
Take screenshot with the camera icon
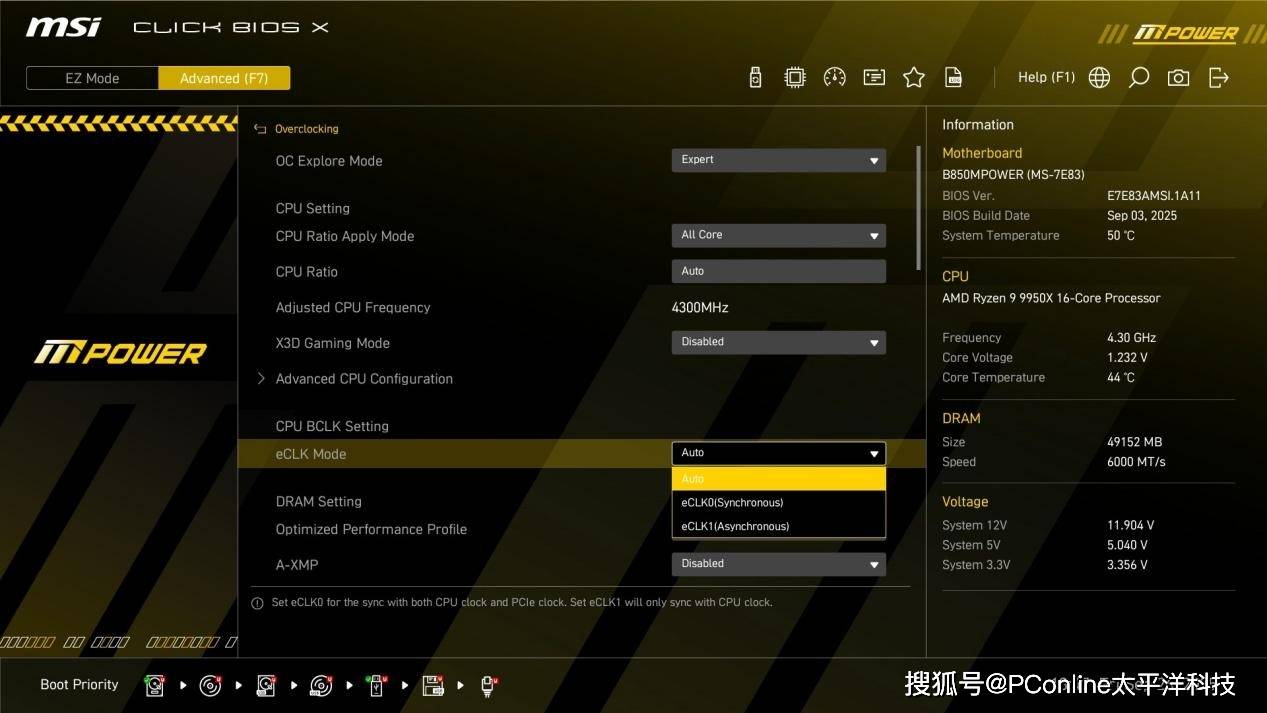pyautogui.click(x=1178, y=78)
